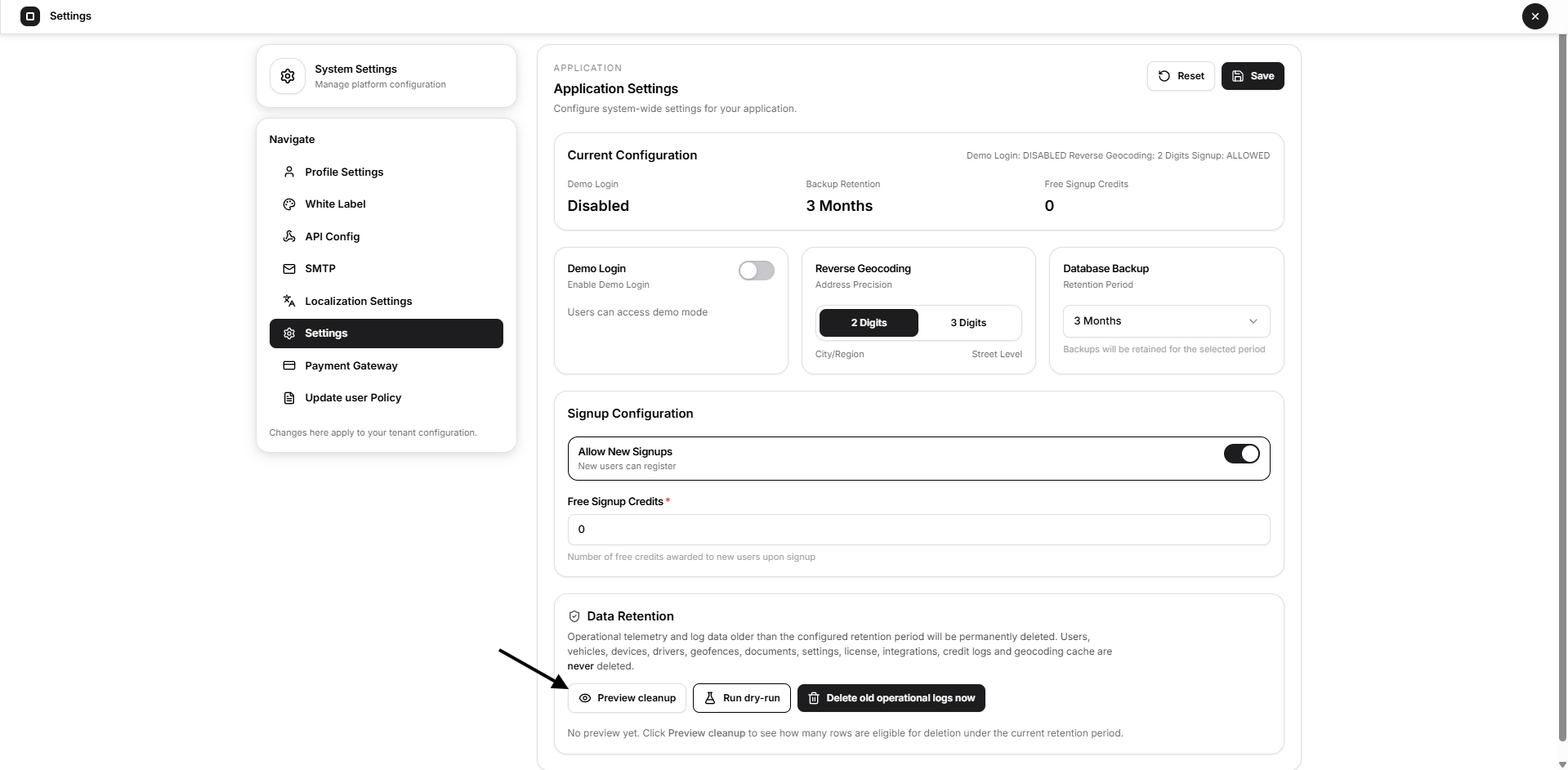
Task: Save the application settings
Action: [x=1253, y=76]
